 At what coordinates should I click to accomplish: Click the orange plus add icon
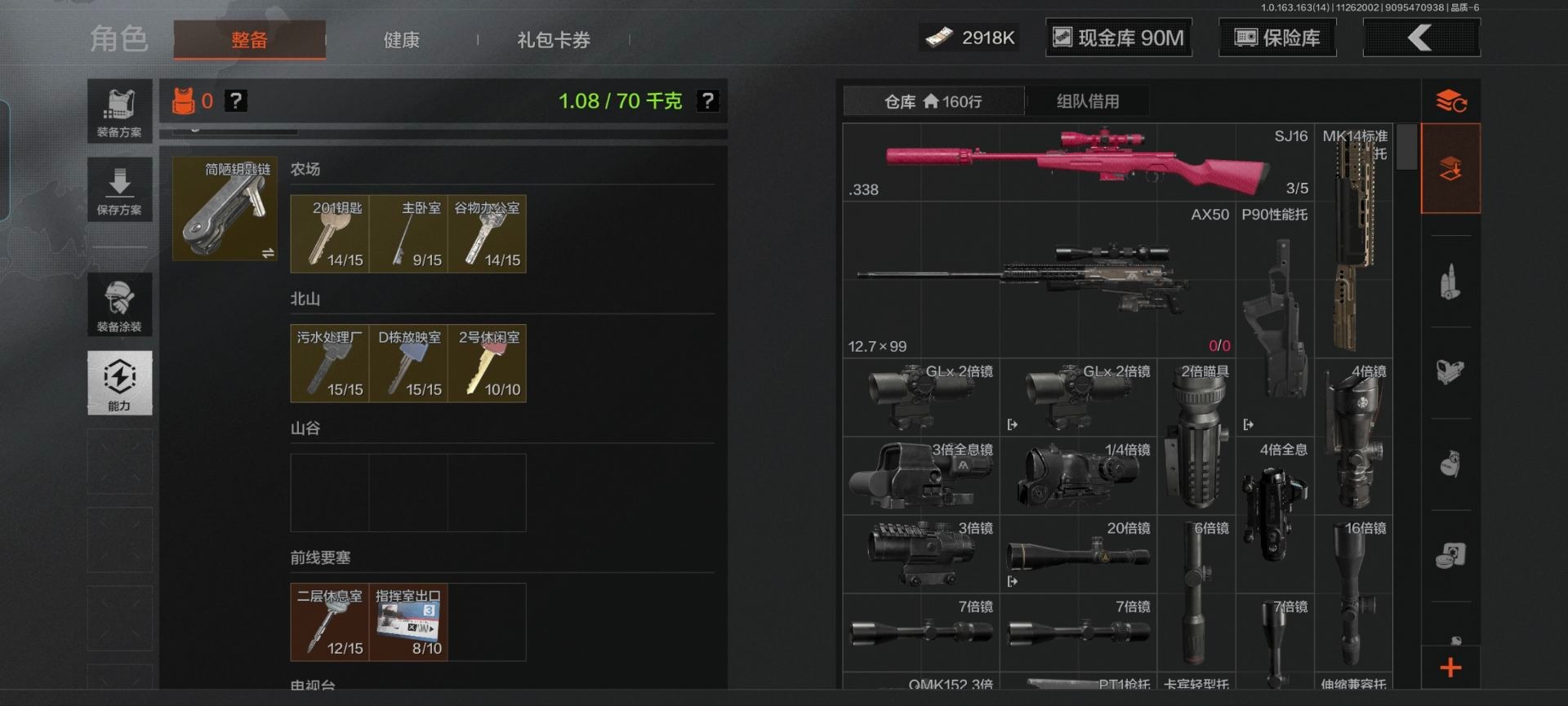click(1450, 668)
